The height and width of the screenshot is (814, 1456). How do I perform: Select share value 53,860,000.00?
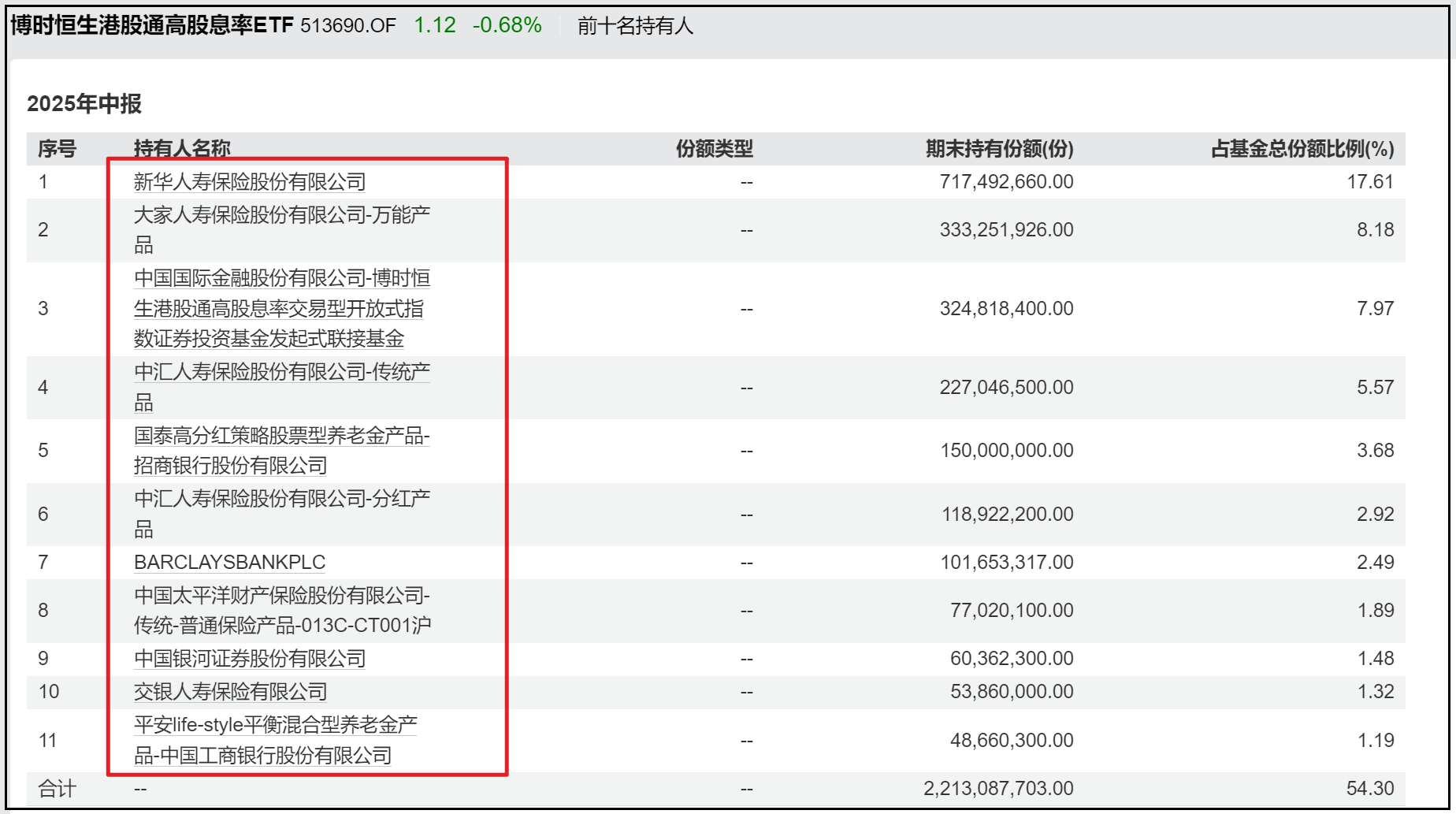(1012, 691)
